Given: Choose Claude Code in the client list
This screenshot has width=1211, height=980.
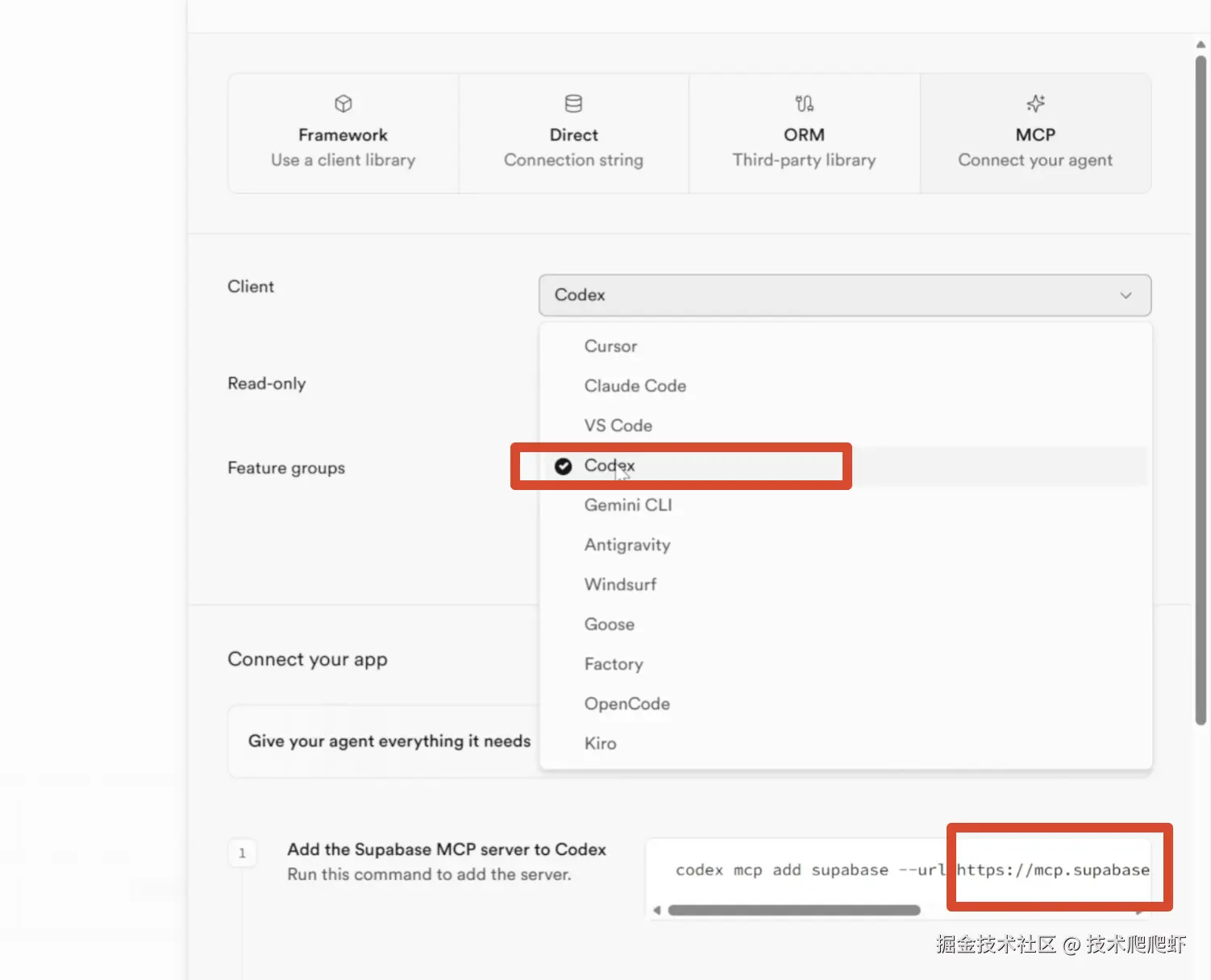Looking at the screenshot, I should 635,386.
